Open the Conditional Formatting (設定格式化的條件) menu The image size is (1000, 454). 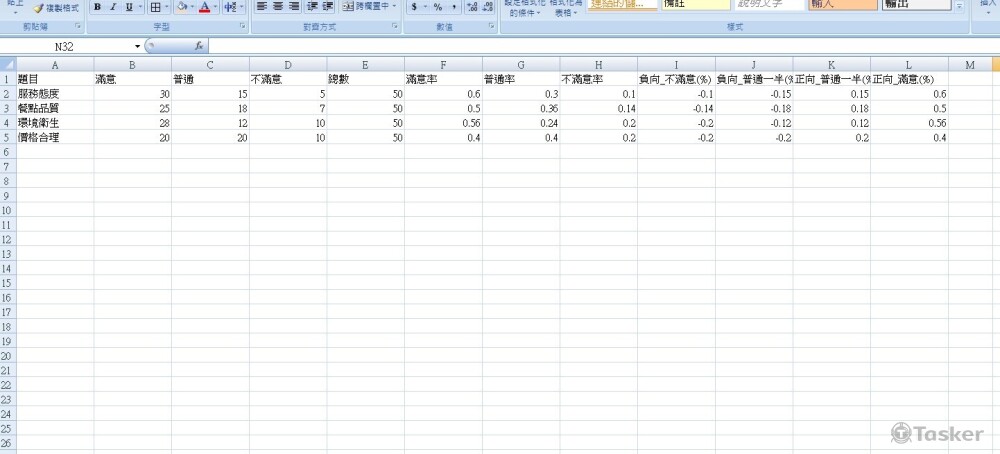524,8
